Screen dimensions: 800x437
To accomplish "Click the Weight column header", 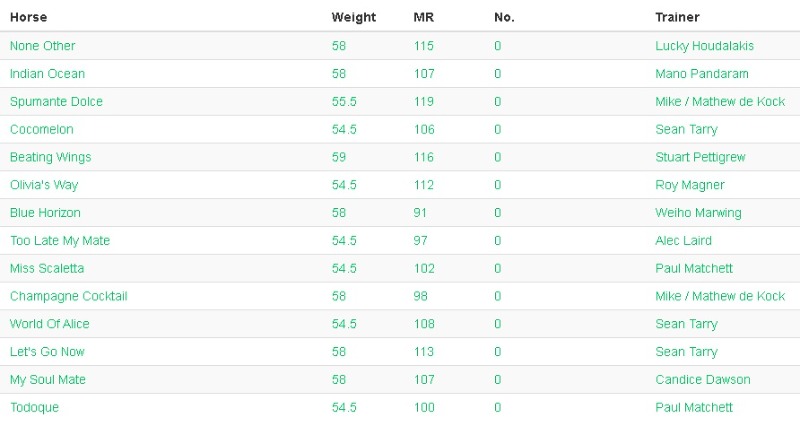I will 354,17.
